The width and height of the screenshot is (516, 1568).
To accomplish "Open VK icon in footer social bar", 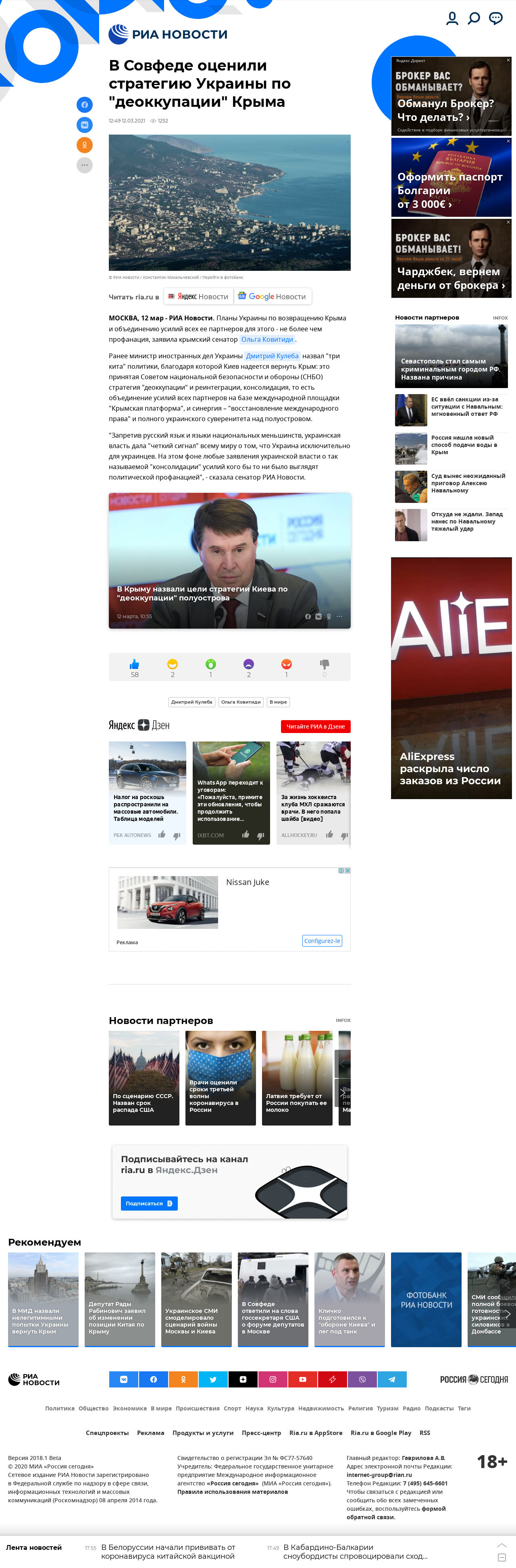I will (x=124, y=1379).
